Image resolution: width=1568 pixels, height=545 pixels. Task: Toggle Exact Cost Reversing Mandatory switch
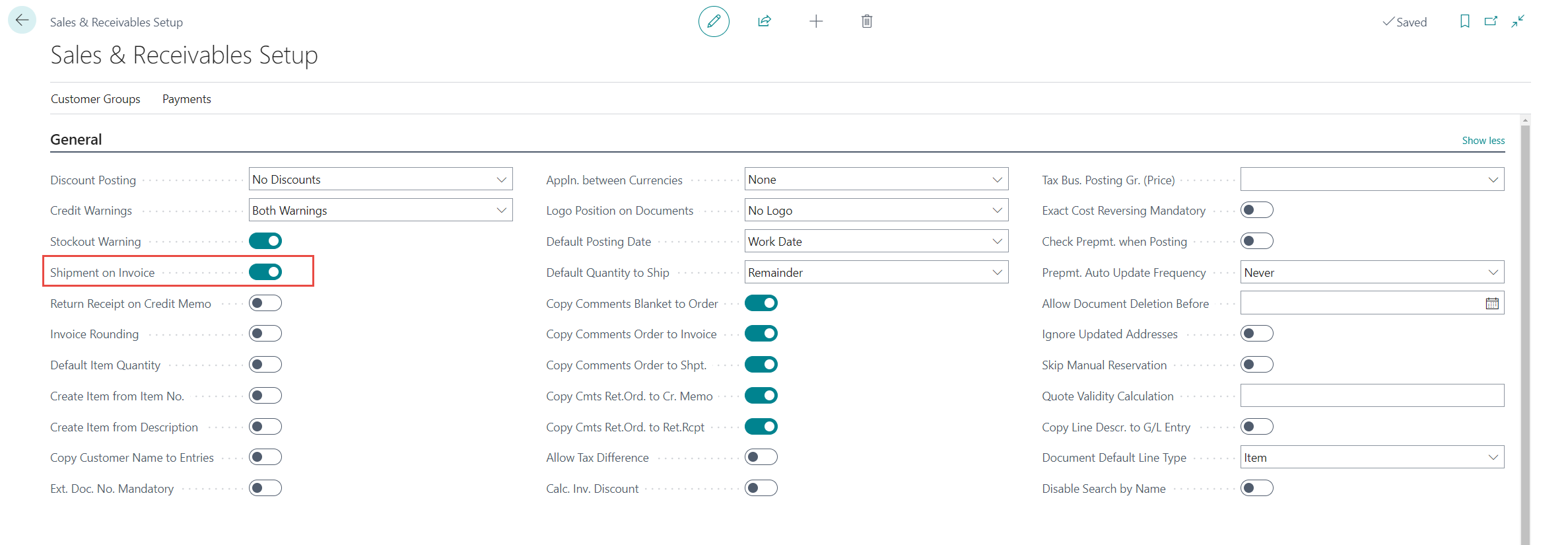click(1256, 210)
